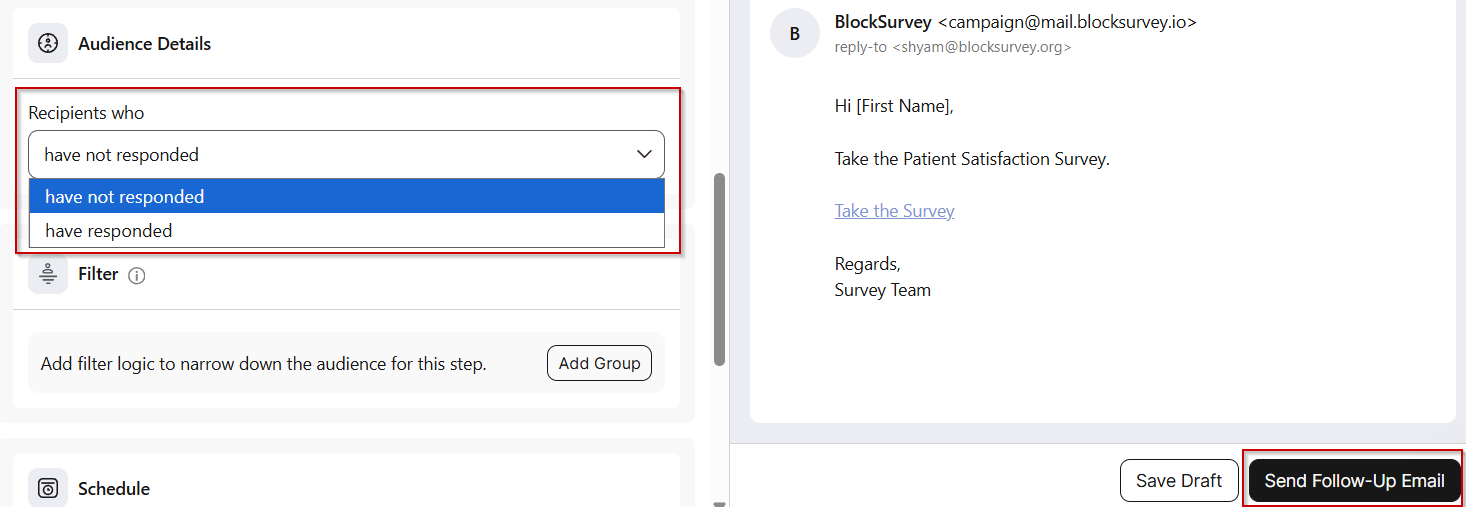Open the Take the Survey link
Viewport: 1466px width, 507px height.
894,211
